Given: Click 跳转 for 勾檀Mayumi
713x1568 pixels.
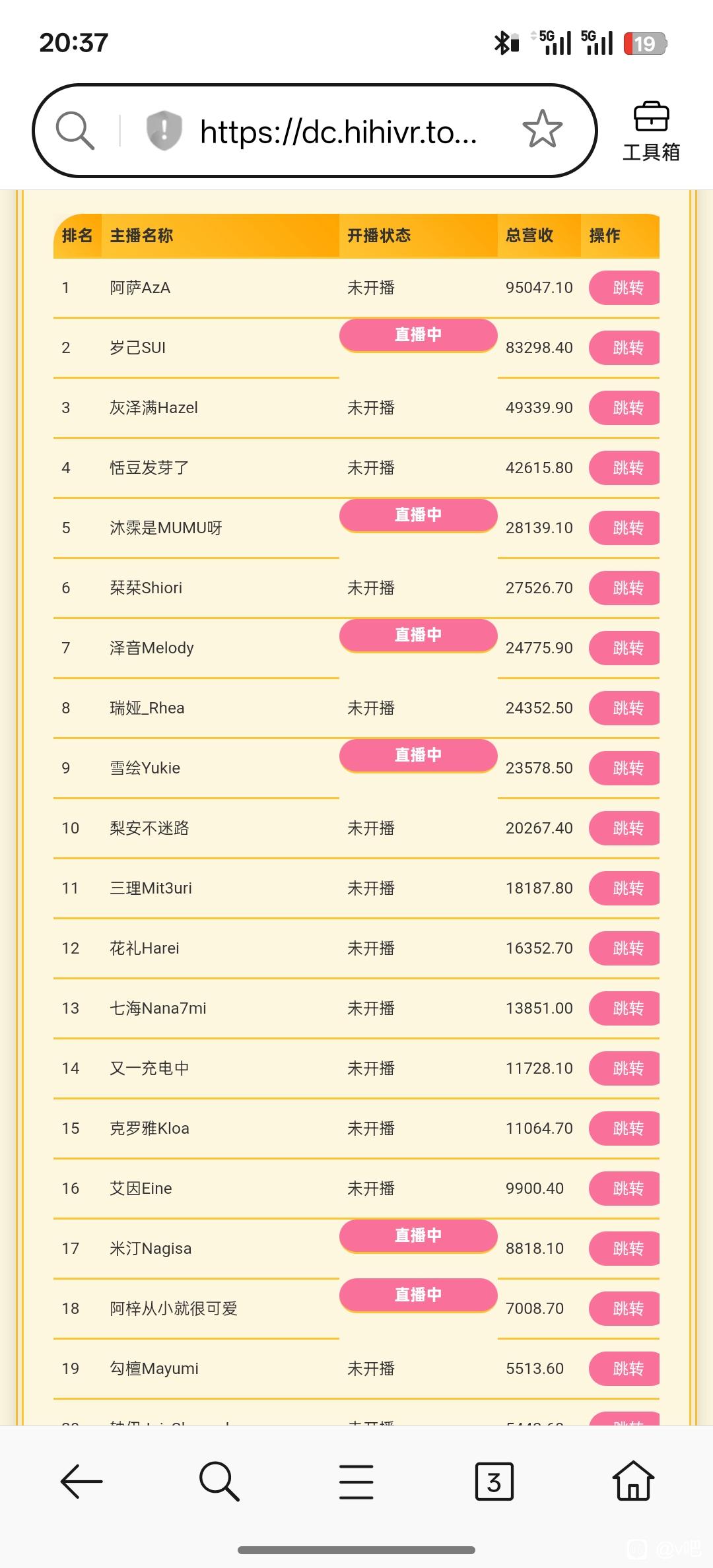Looking at the screenshot, I should coord(625,1369).
